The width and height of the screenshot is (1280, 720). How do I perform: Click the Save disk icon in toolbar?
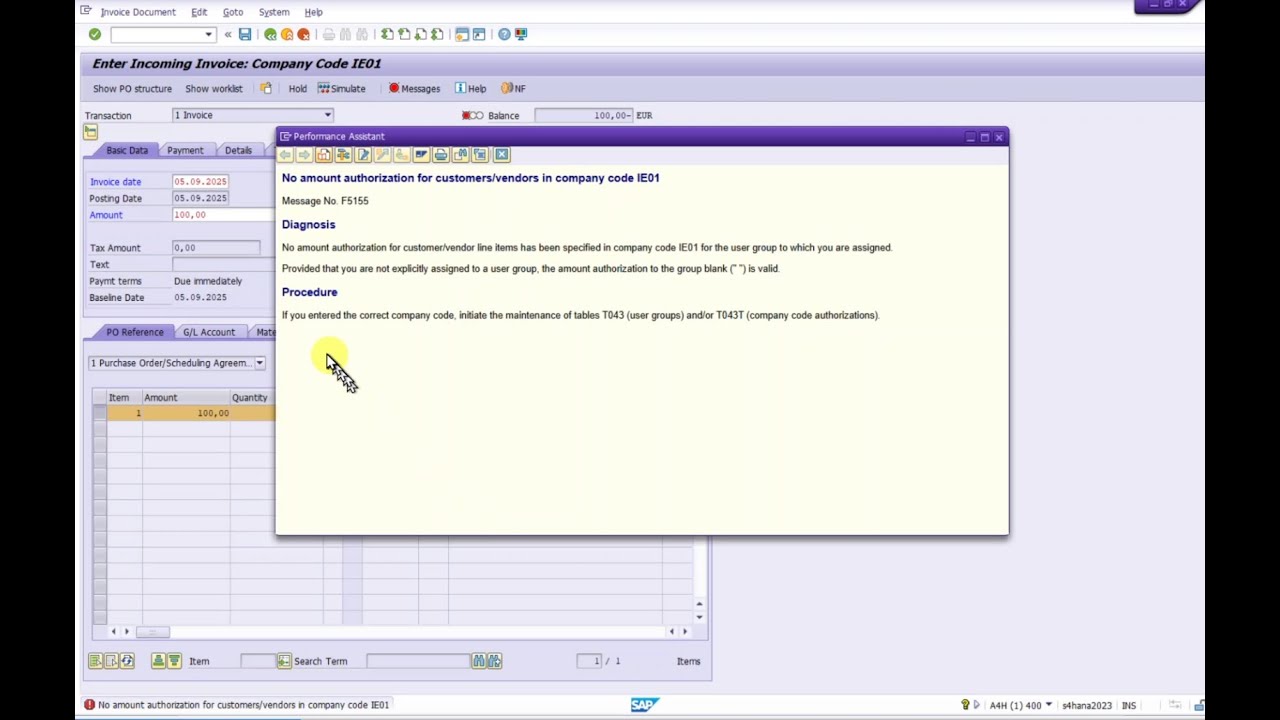245,34
